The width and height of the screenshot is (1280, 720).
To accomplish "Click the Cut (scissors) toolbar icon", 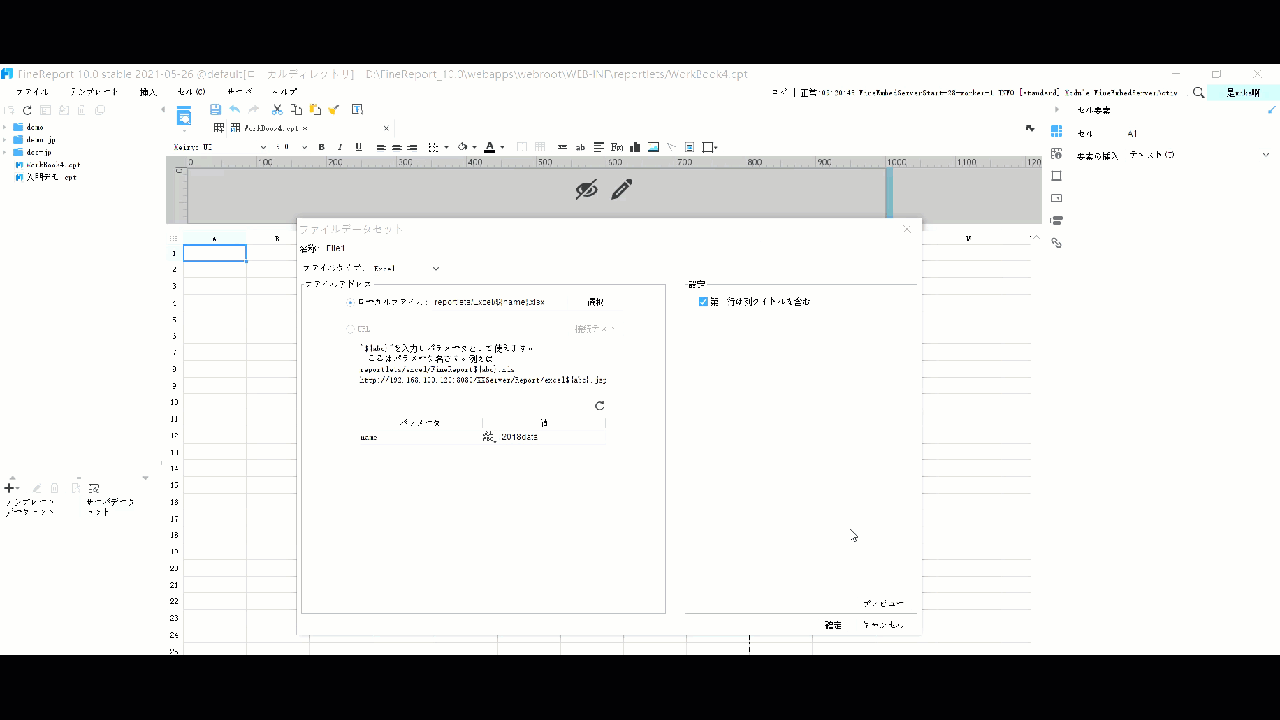I will (x=277, y=110).
